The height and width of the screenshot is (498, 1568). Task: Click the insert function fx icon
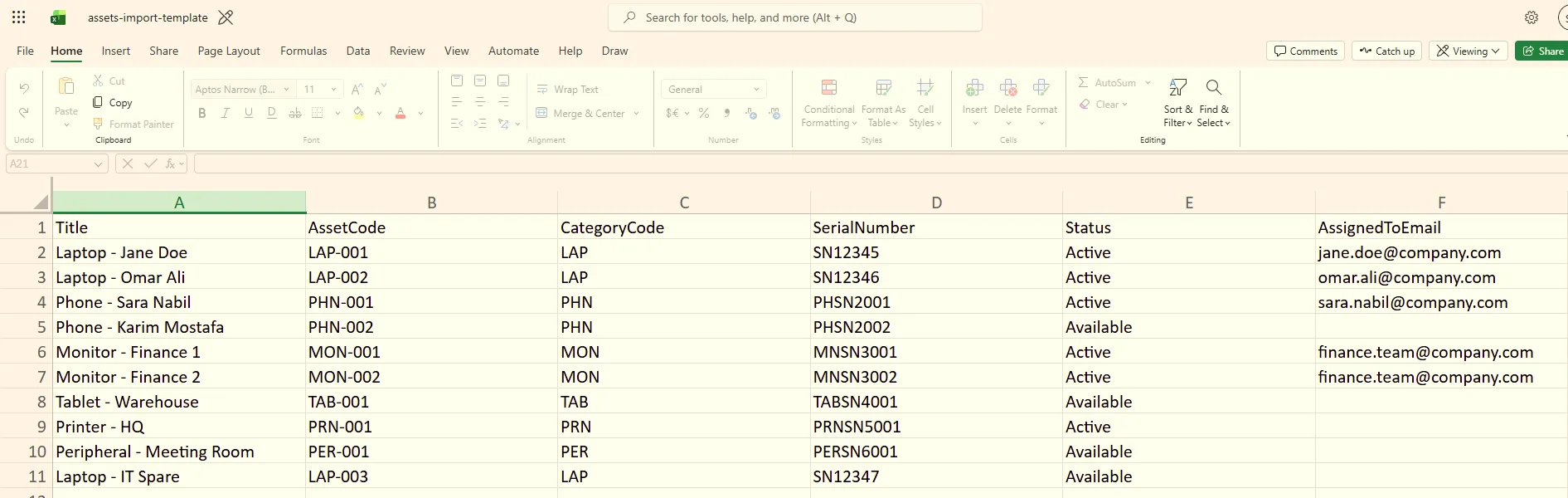coord(170,164)
